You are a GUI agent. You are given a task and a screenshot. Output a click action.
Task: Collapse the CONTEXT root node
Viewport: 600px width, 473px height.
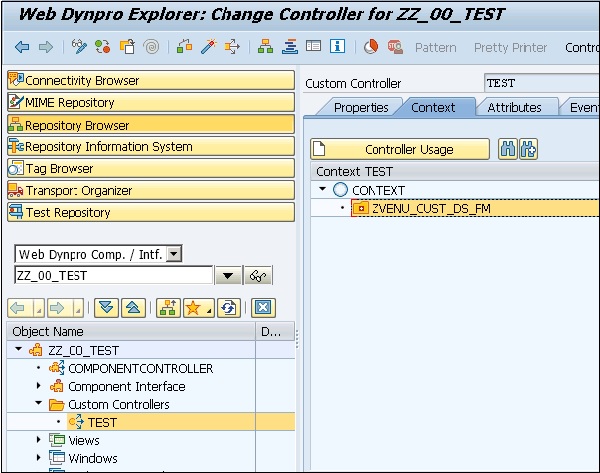coord(323,190)
